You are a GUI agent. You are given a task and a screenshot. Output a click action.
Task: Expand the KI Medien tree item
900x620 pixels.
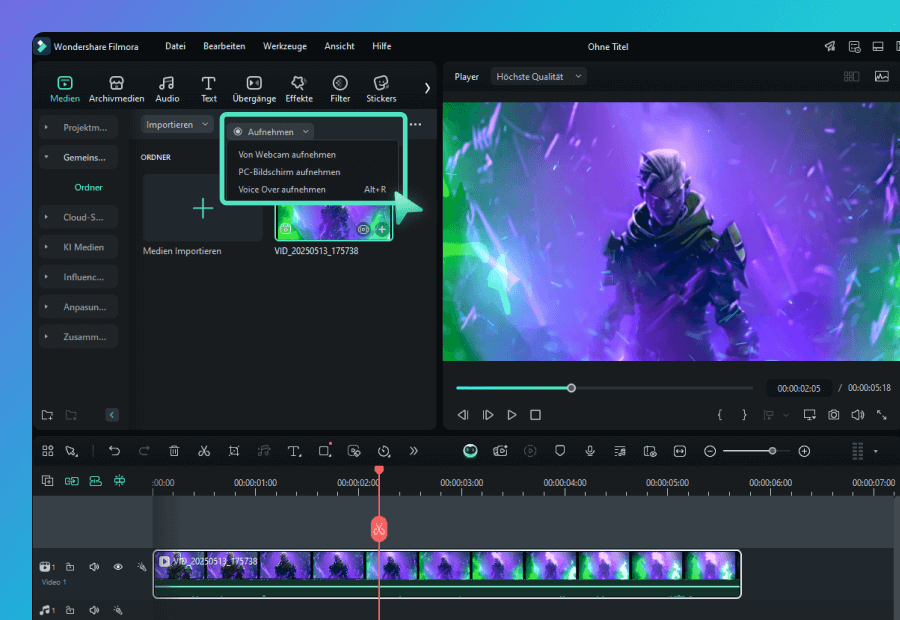(x=79, y=247)
